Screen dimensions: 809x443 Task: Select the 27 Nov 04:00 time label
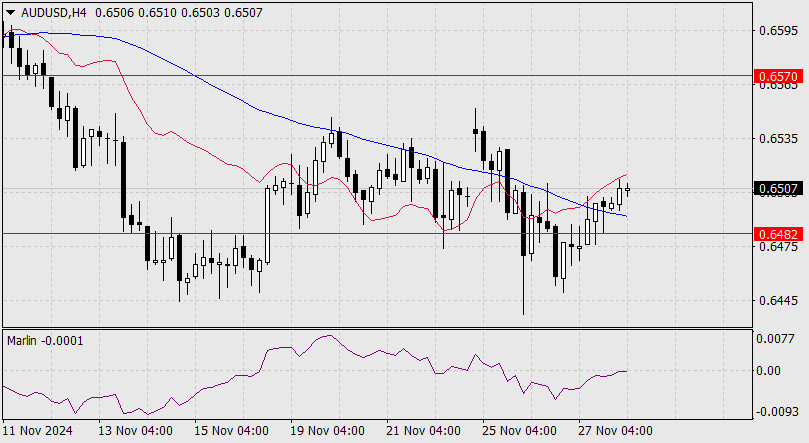[615, 431]
